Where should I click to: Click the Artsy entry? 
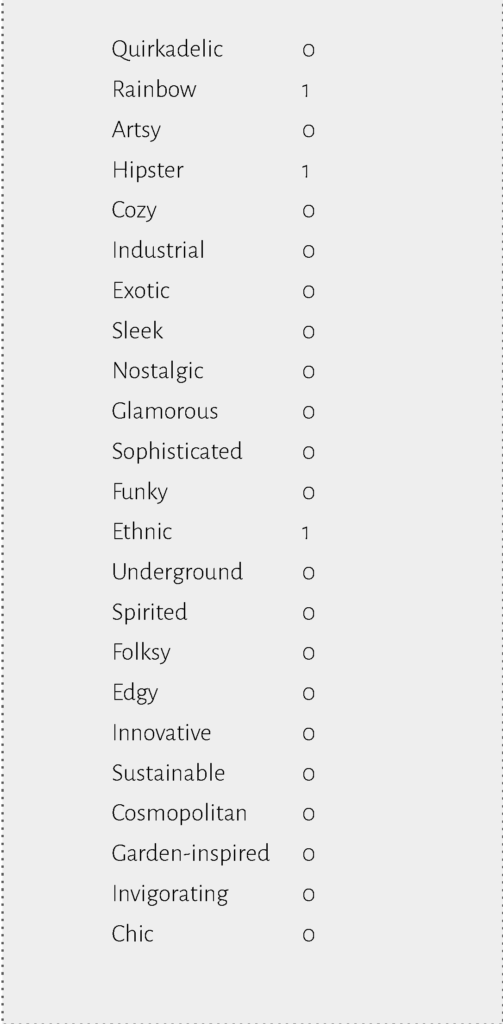click(136, 130)
